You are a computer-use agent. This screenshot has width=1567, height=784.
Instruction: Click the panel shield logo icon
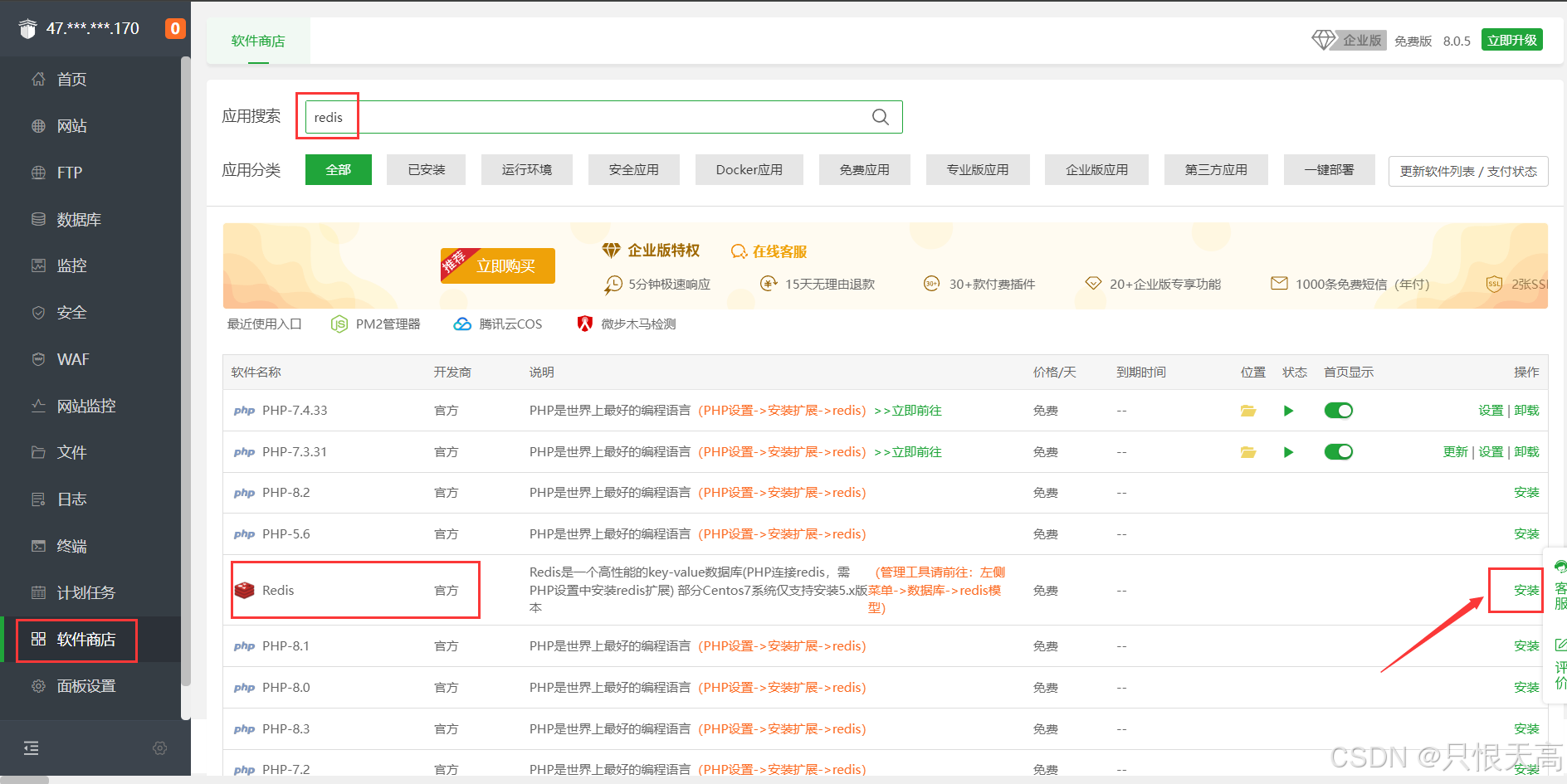coord(28,29)
